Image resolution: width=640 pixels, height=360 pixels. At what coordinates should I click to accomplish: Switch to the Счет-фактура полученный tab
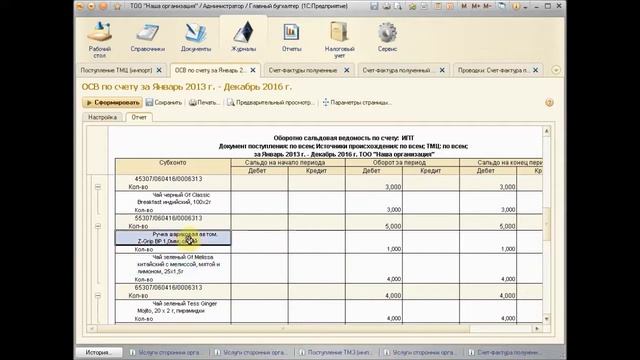pyautogui.click(x=397, y=70)
